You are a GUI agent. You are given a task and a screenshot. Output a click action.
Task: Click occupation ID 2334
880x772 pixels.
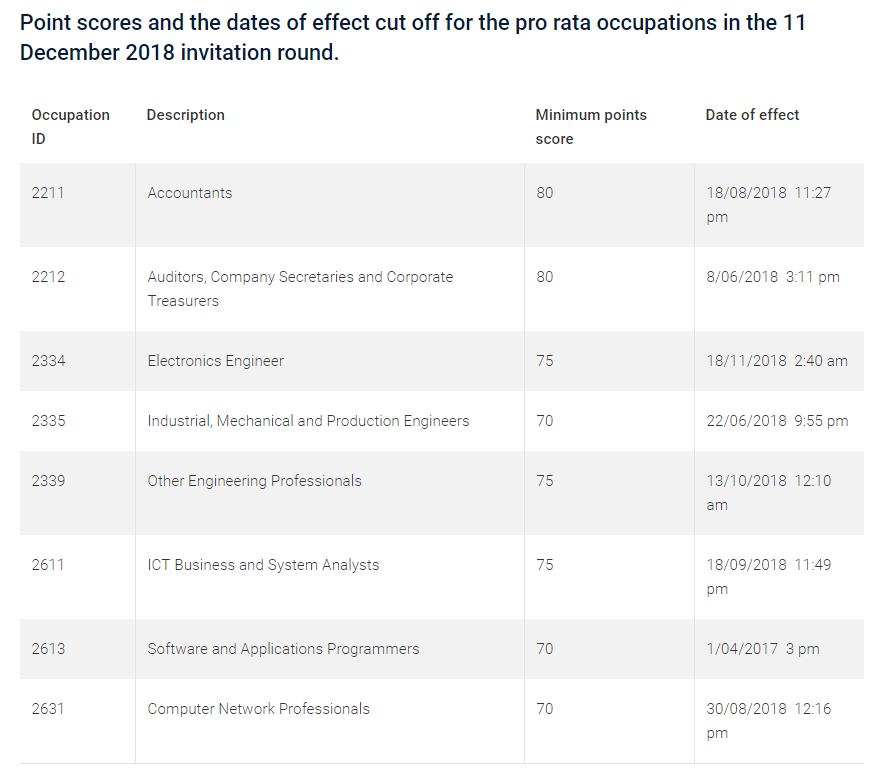click(48, 361)
